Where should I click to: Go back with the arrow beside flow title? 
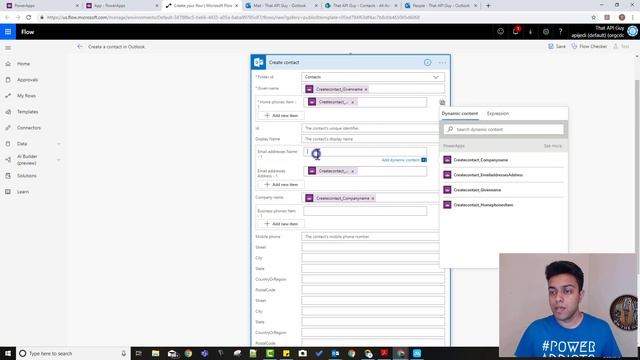point(80,47)
